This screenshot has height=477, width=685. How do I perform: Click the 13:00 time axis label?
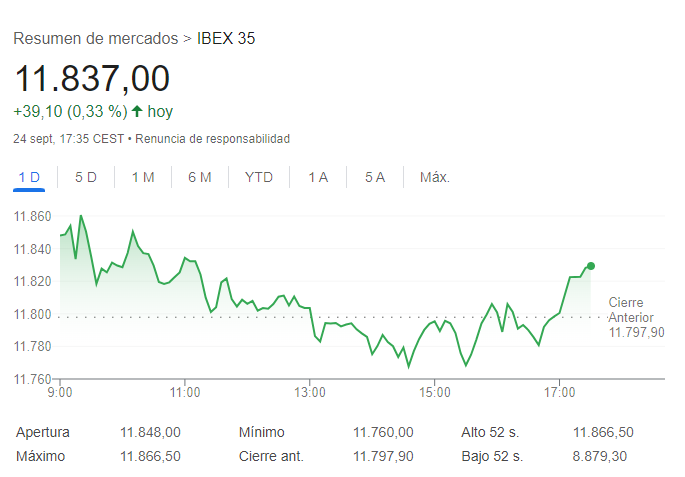310,391
